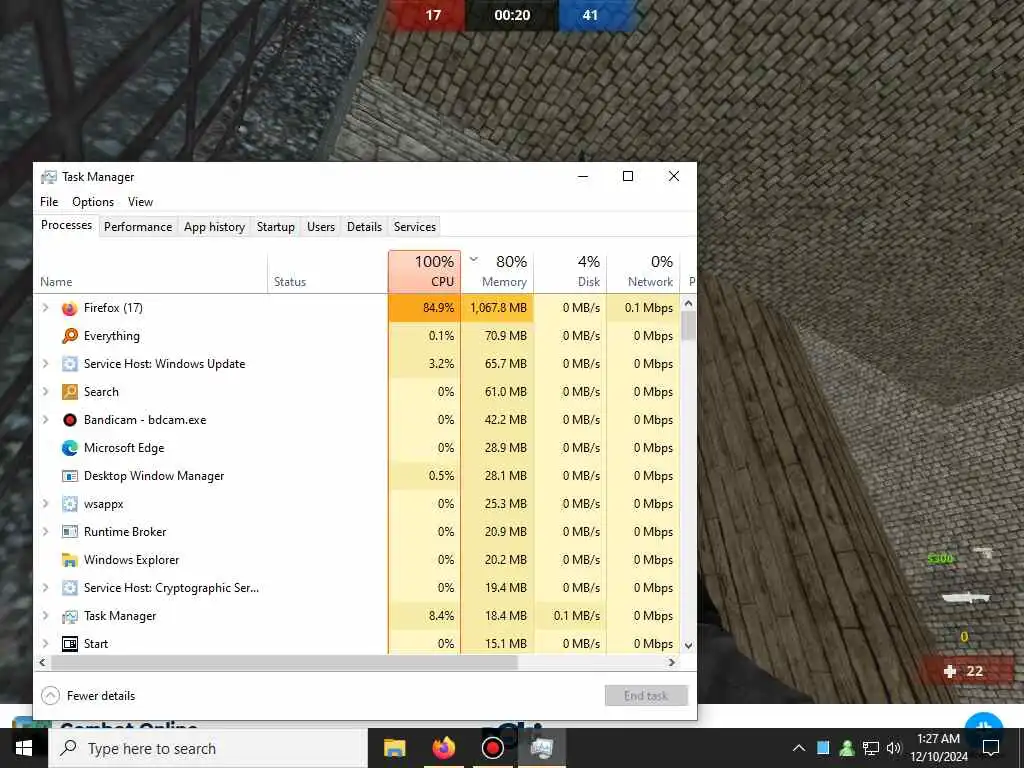This screenshot has width=1024, height=768.
Task: Sort processes by CPU column
Action: tap(424, 271)
